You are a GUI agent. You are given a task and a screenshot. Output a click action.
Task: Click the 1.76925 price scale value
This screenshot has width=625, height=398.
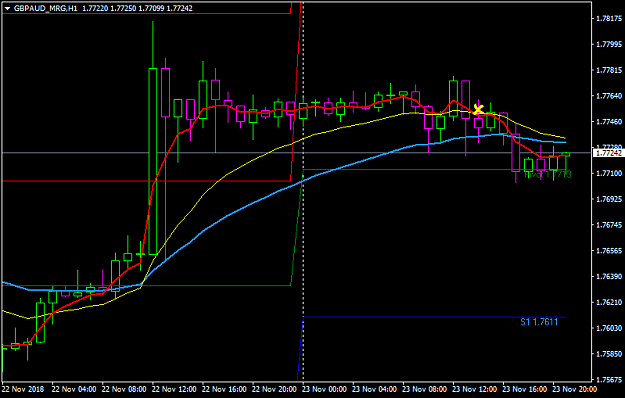coord(609,199)
